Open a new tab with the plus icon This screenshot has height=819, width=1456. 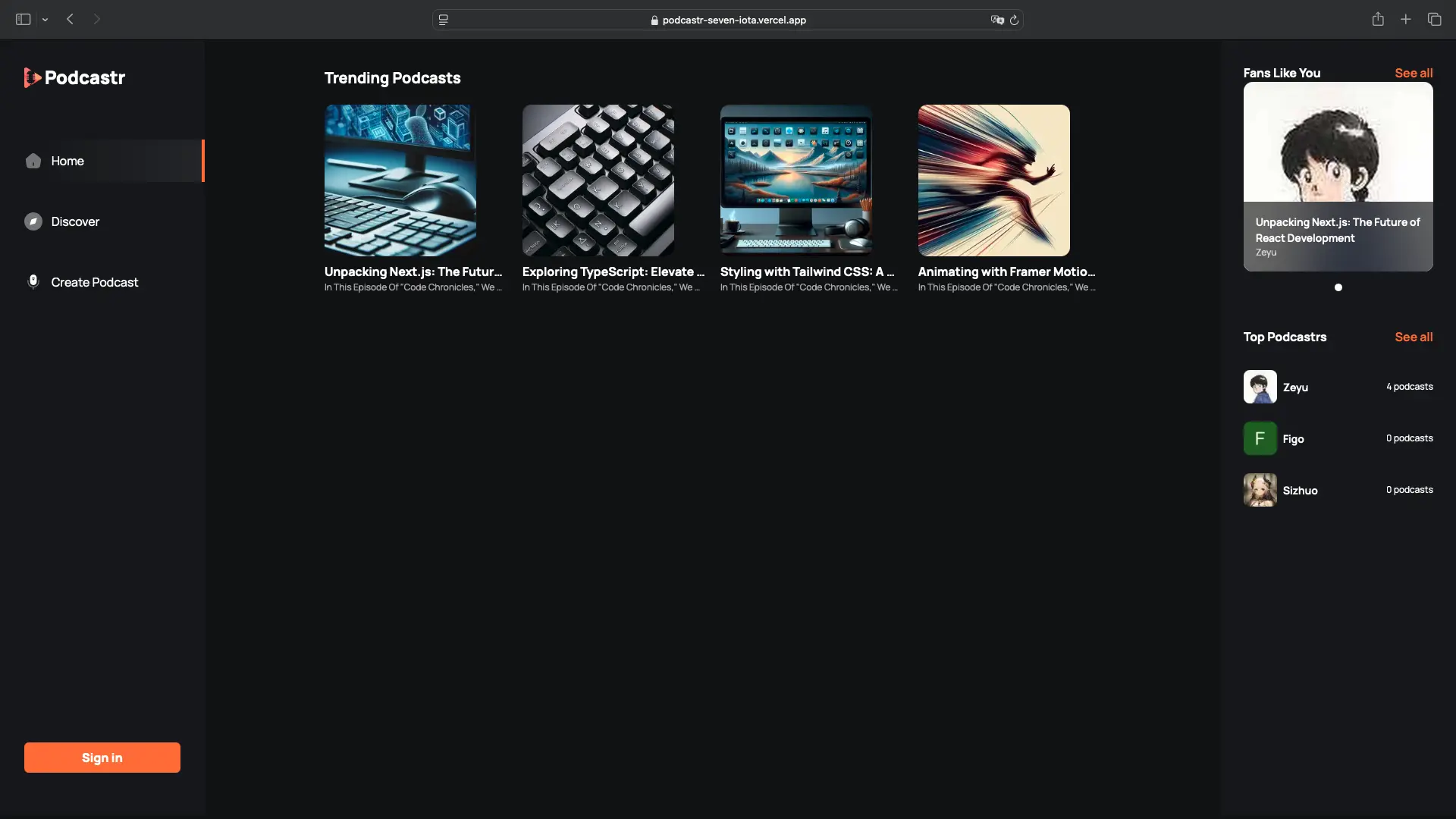pyautogui.click(x=1405, y=19)
